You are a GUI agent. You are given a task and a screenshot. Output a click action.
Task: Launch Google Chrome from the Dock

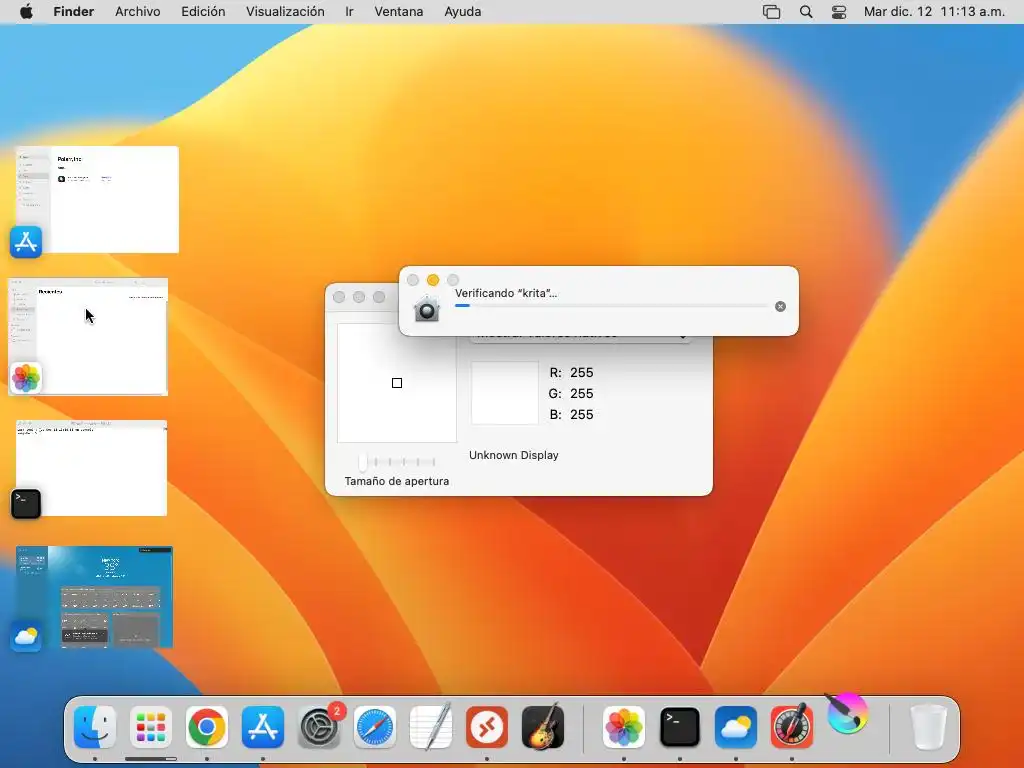click(x=207, y=727)
